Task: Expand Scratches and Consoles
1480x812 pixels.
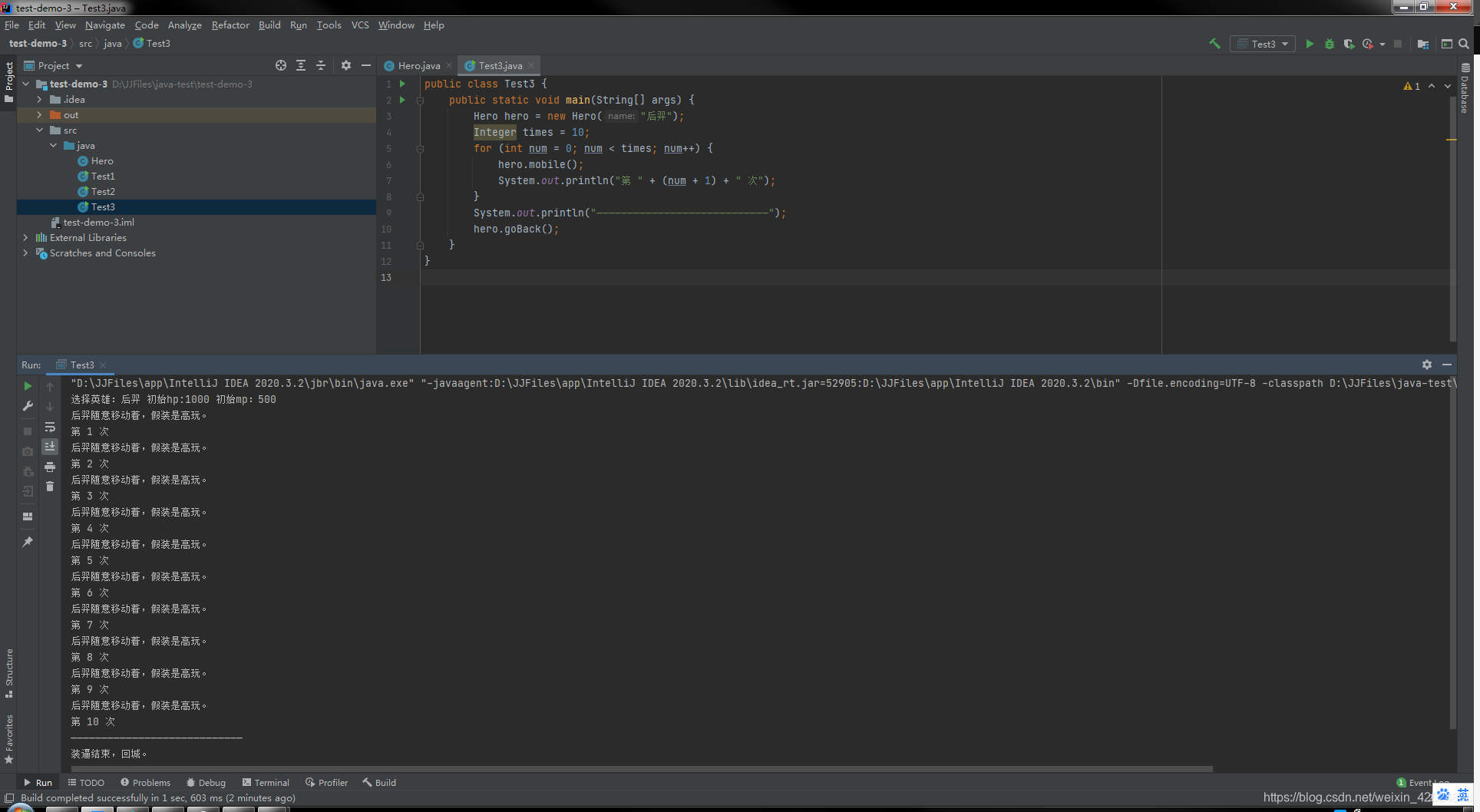Action: pyautogui.click(x=26, y=253)
